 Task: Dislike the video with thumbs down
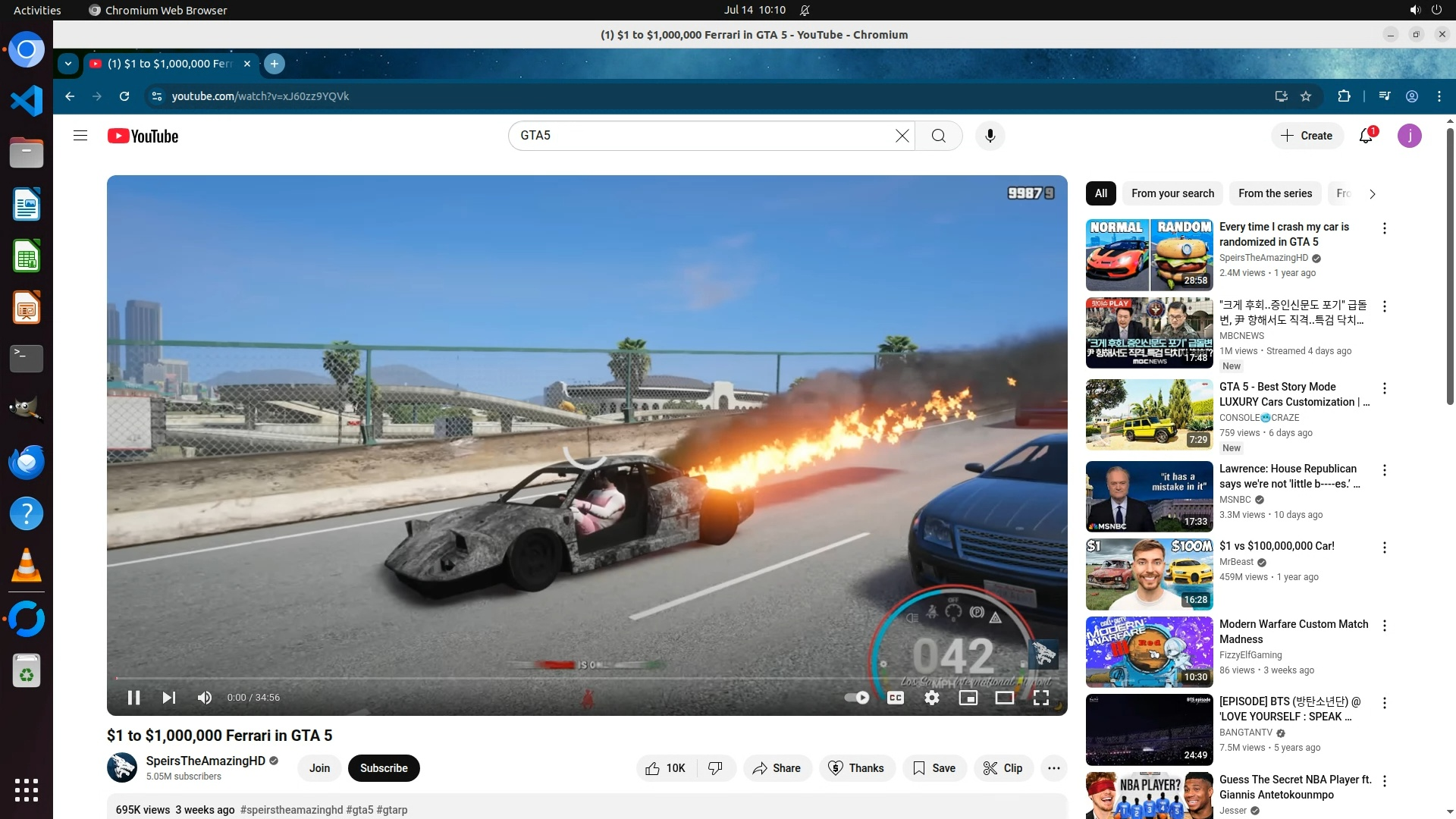pos(715,768)
